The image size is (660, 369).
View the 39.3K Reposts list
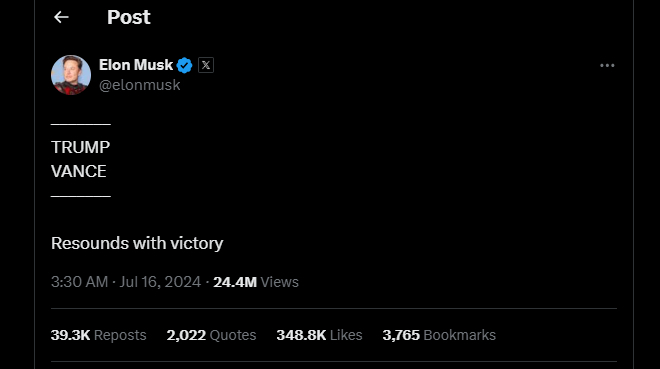[98, 335]
